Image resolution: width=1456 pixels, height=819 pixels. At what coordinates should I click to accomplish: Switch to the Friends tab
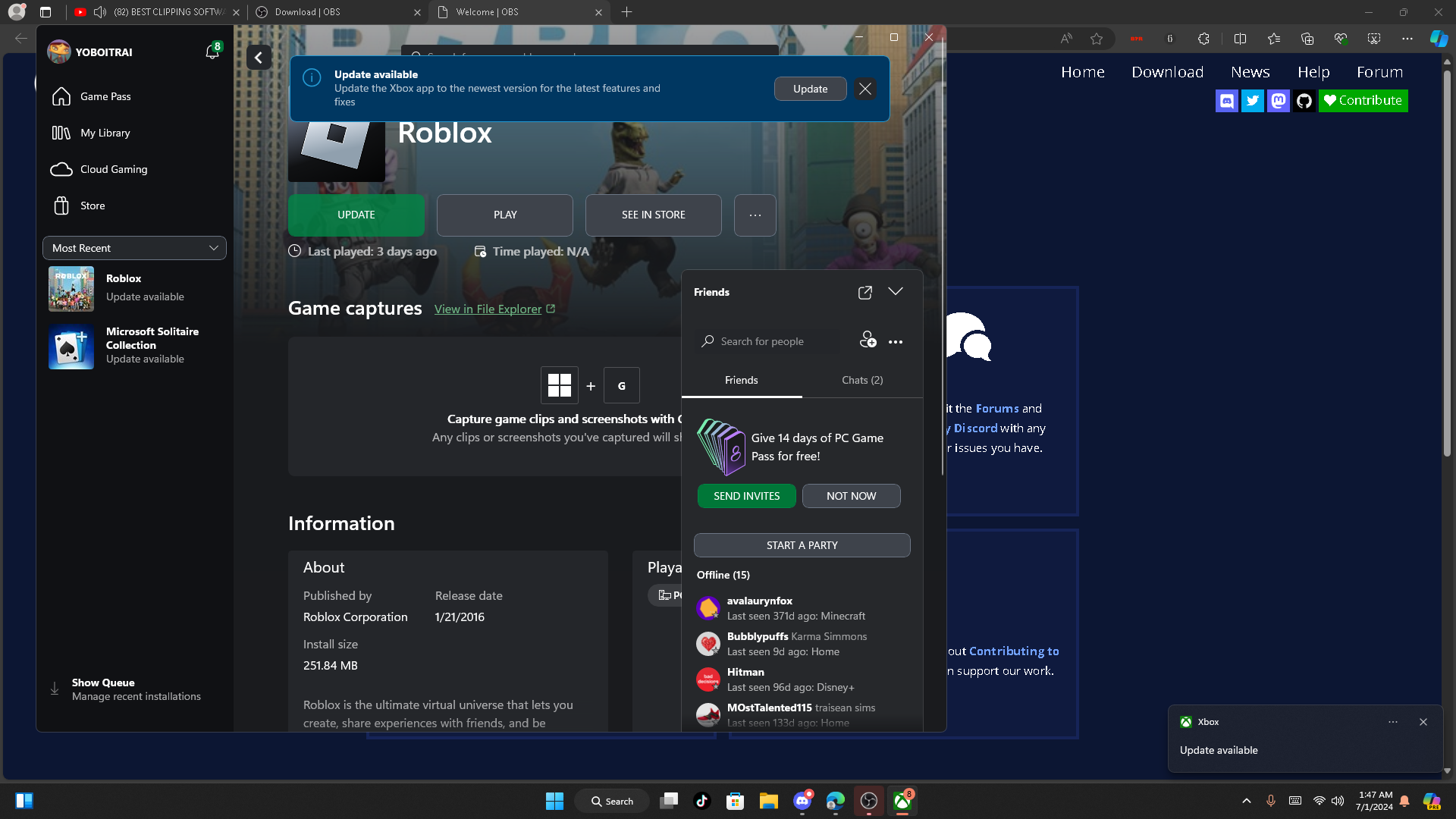tap(742, 381)
